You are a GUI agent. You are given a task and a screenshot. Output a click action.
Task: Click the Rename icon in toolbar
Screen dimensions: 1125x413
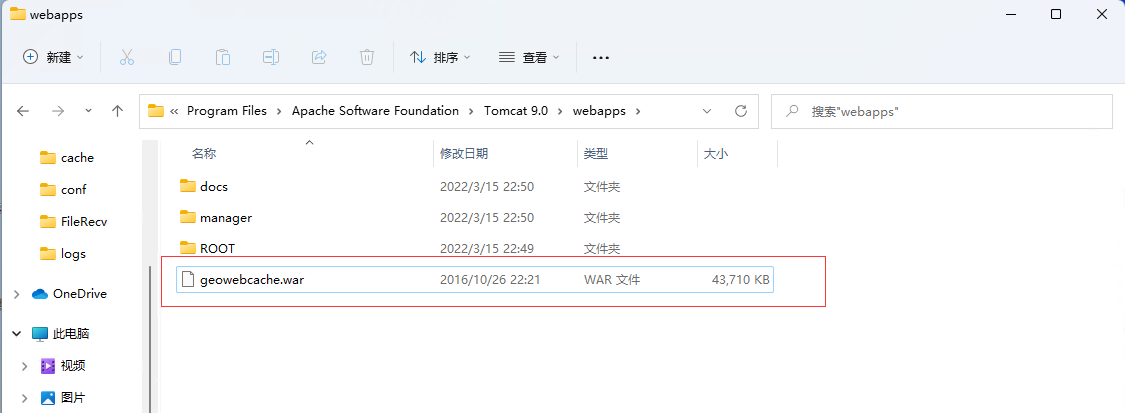click(x=270, y=57)
